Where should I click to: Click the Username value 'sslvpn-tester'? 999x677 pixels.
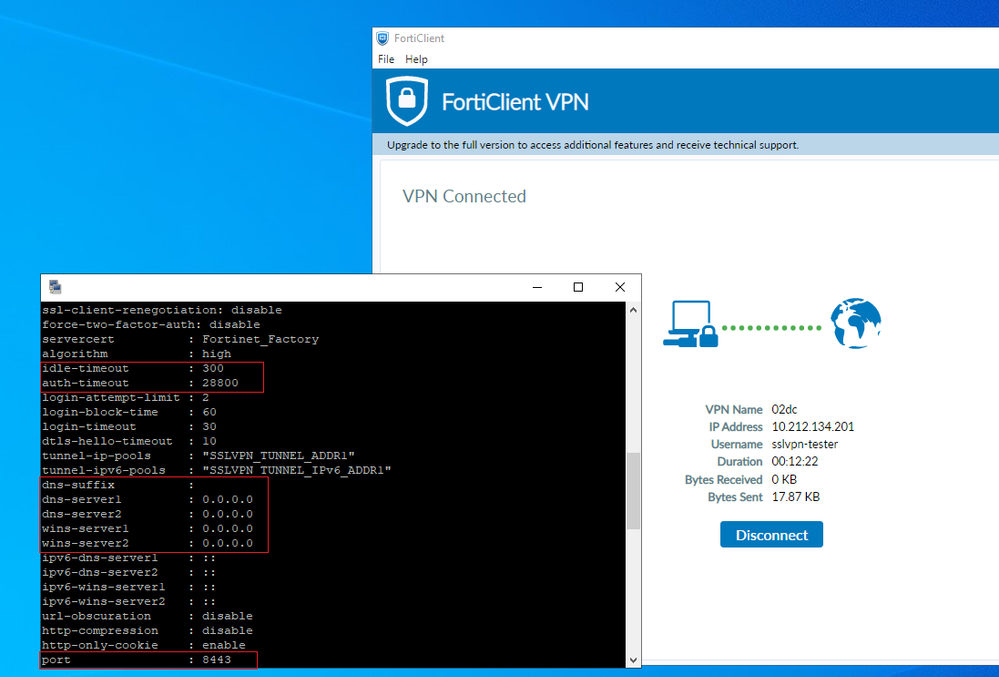pos(805,444)
